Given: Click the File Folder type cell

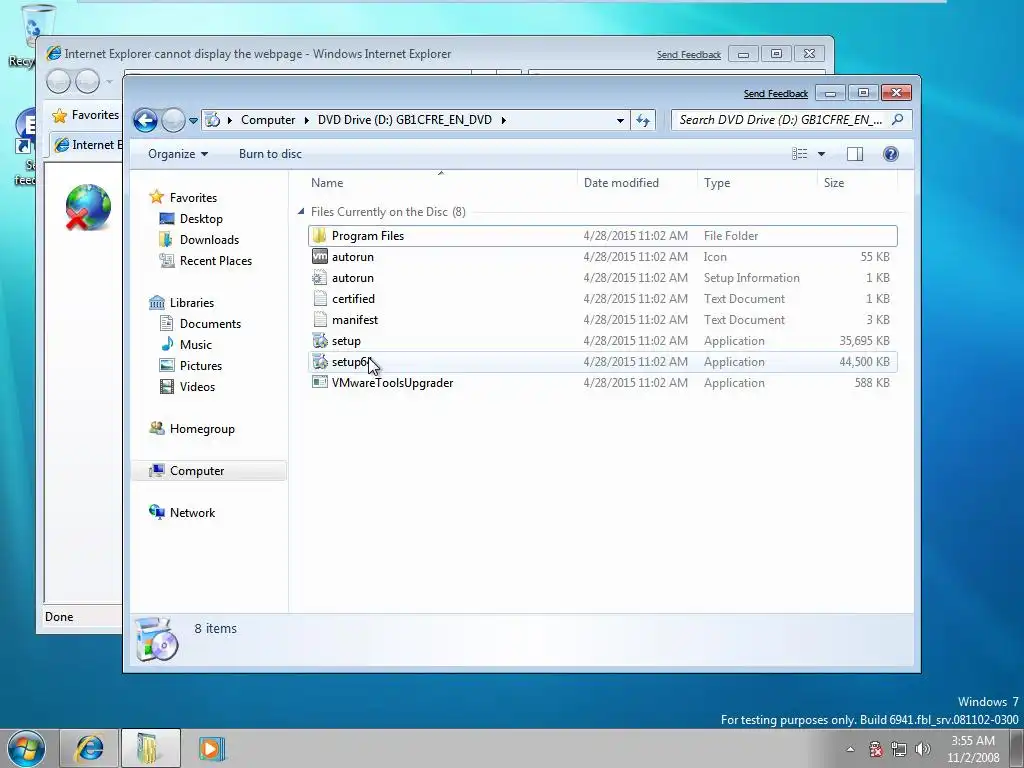Looking at the screenshot, I should tap(731, 236).
